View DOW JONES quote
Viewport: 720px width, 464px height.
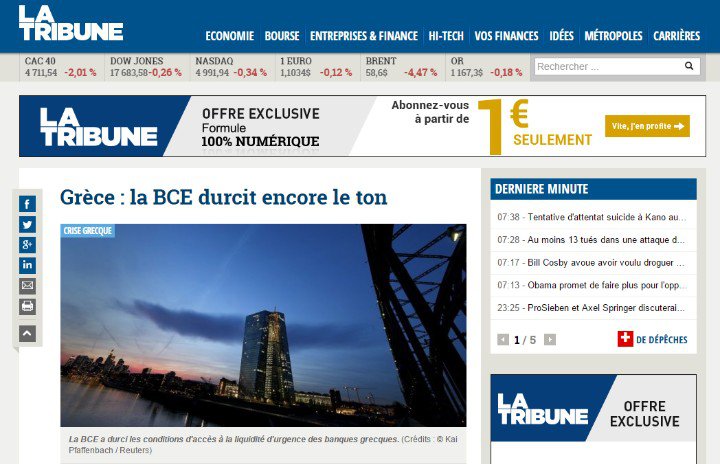146,67
